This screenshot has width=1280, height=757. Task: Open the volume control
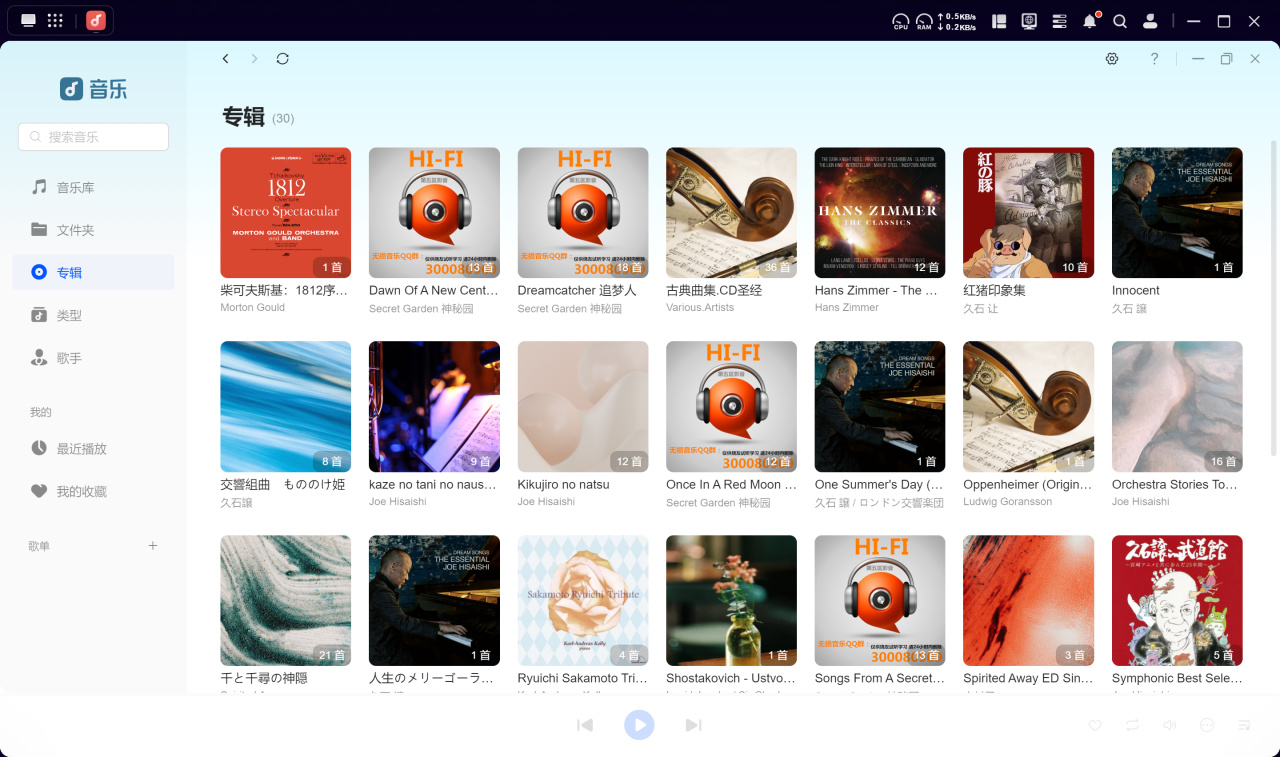click(1169, 725)
